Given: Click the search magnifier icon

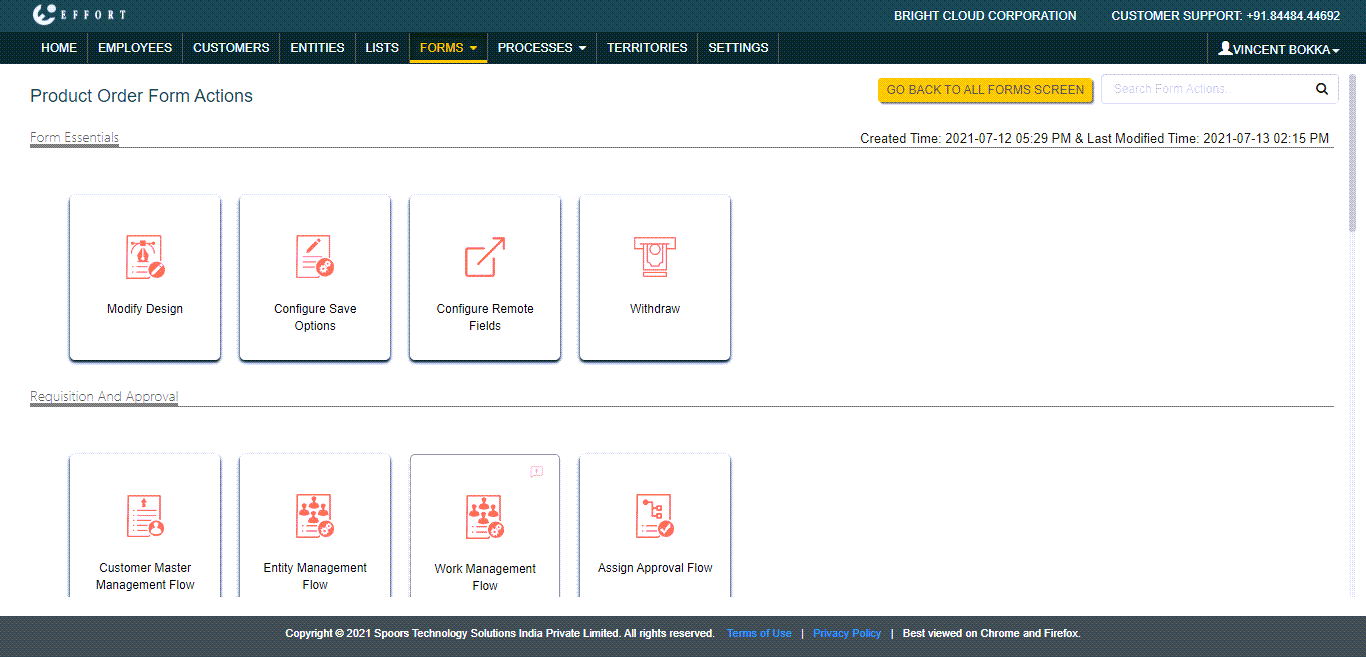Looking at the screenshot, I should 1322,89.
